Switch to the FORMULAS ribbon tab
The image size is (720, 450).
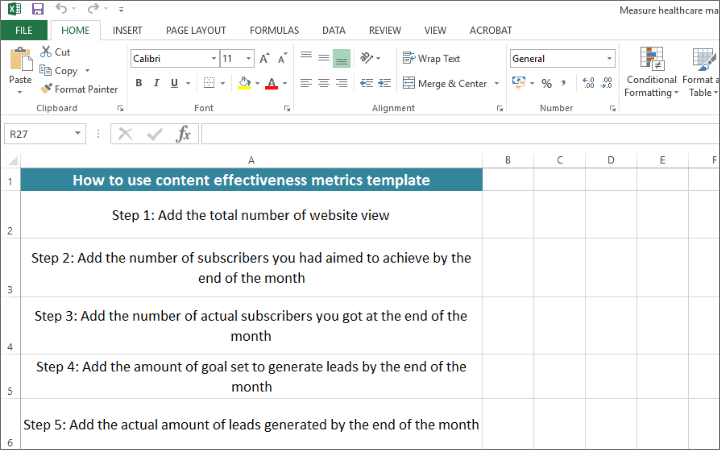[273, 31]
